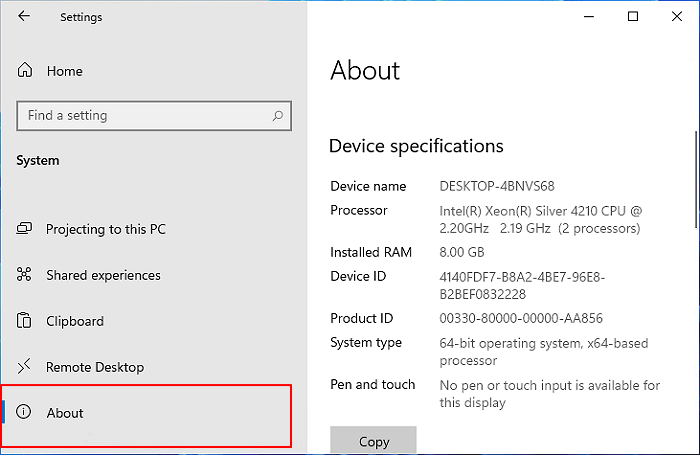Image resolution: width=700 pixels, height=455 pixels.
Task: Click the Processor label
Action: coord(359,210)
